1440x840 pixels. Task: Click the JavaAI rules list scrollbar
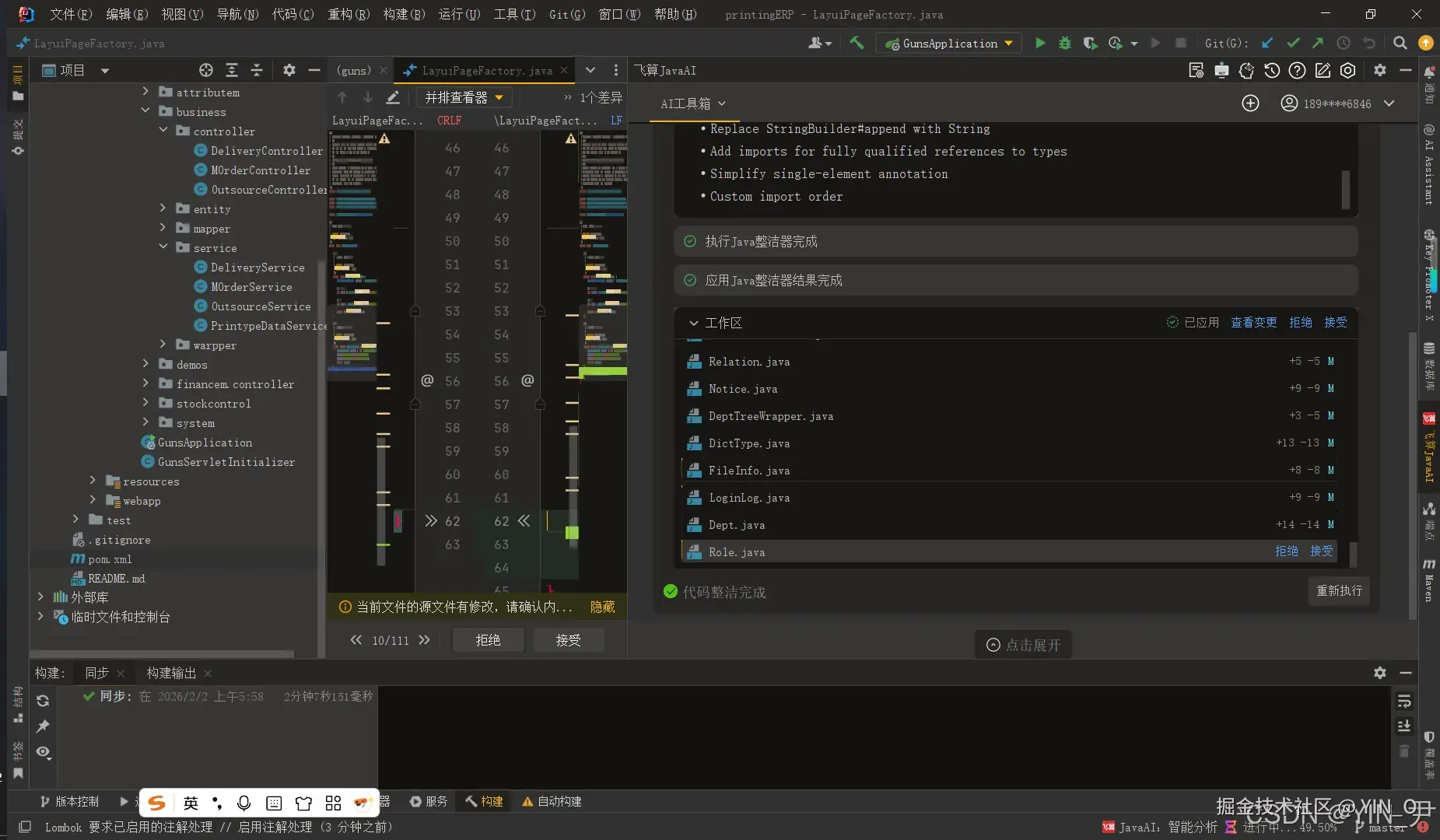click(x=1345, y=189)
